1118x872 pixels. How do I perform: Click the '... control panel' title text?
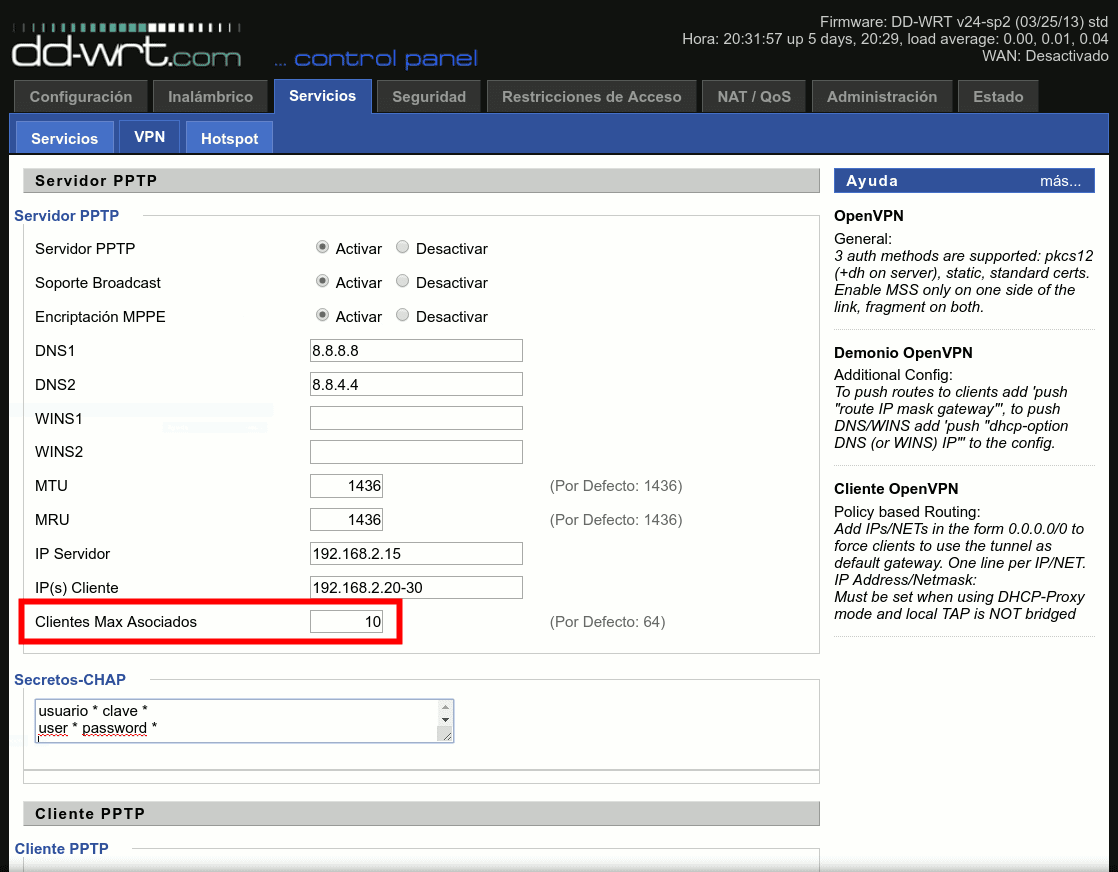(376, 58)
